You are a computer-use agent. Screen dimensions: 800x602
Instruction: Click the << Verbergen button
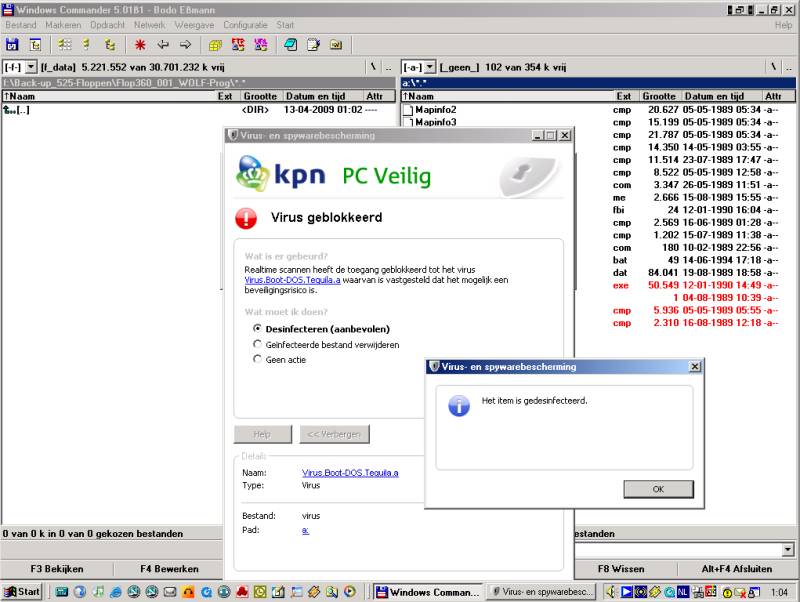pos(334,434)
